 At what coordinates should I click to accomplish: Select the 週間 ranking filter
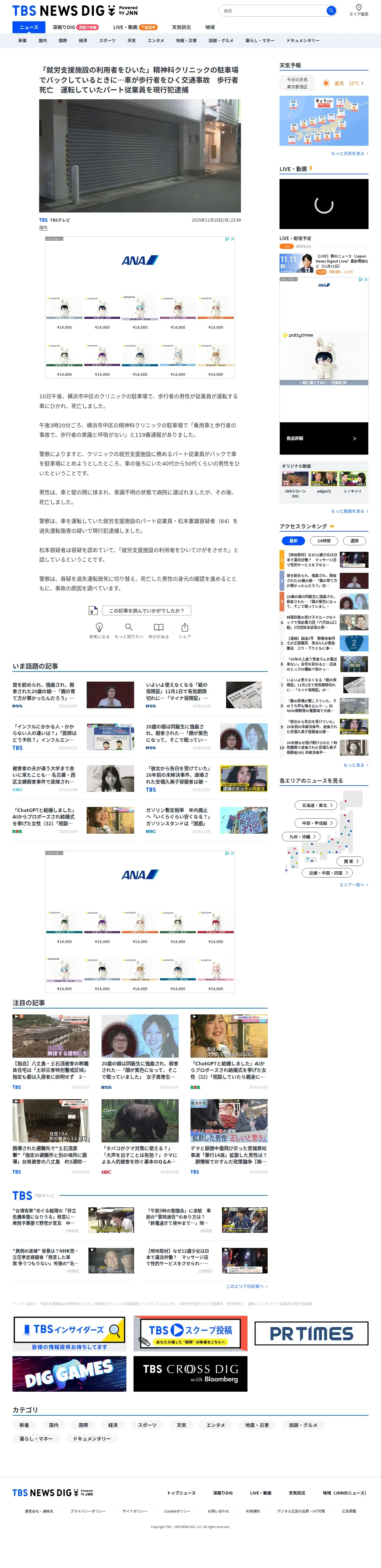(x=354, y=541)
